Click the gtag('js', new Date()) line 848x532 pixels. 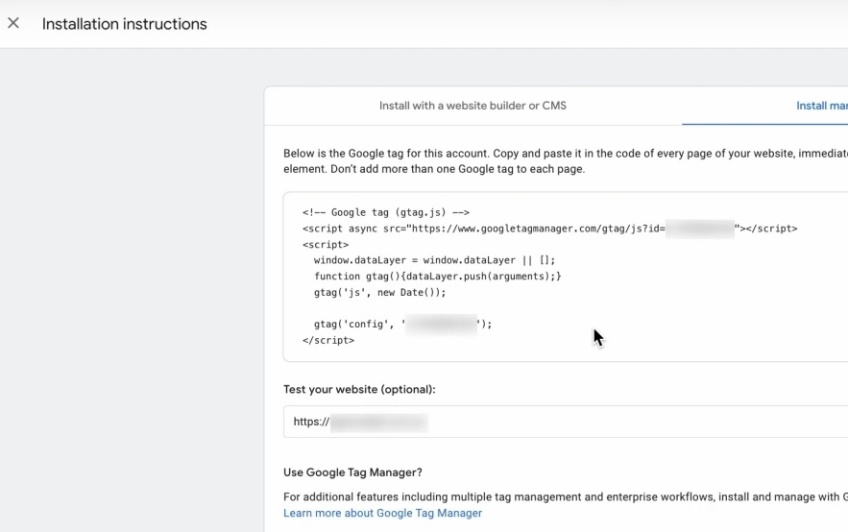(x=379, y=292)
